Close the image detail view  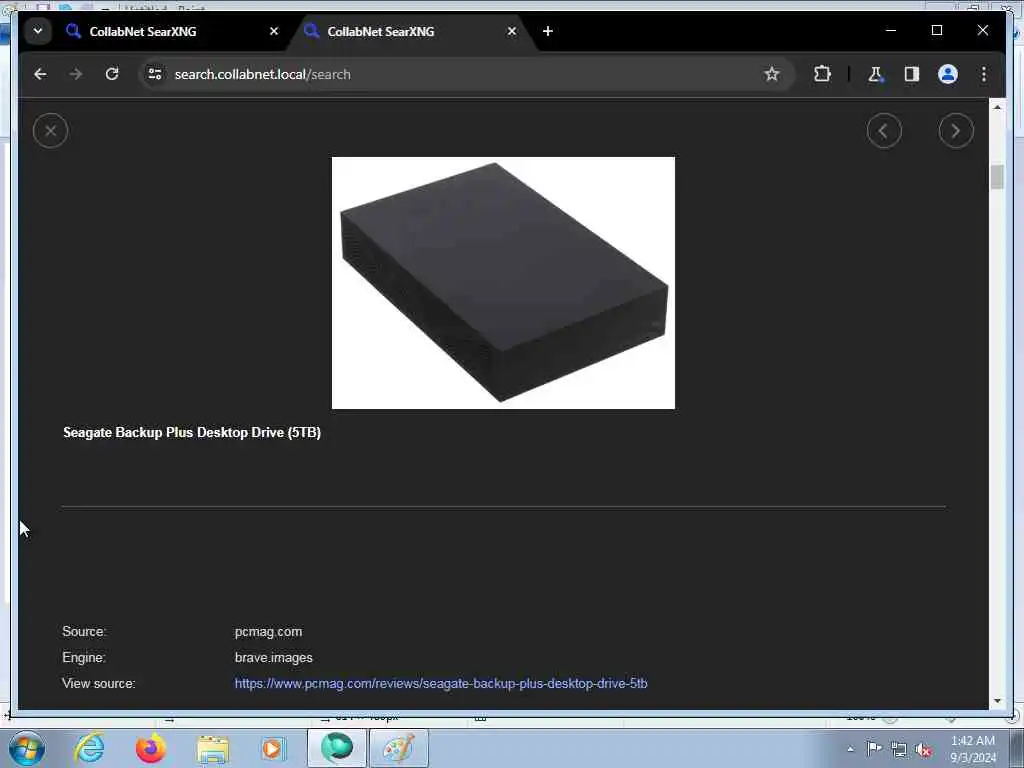coord(50,131)
